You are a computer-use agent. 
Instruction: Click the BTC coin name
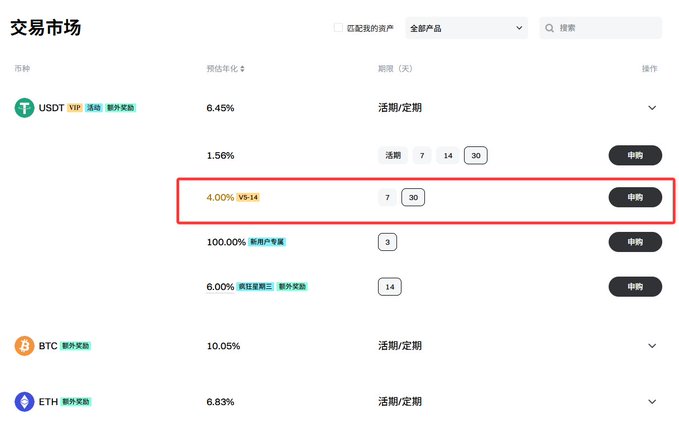coord(48,346)
